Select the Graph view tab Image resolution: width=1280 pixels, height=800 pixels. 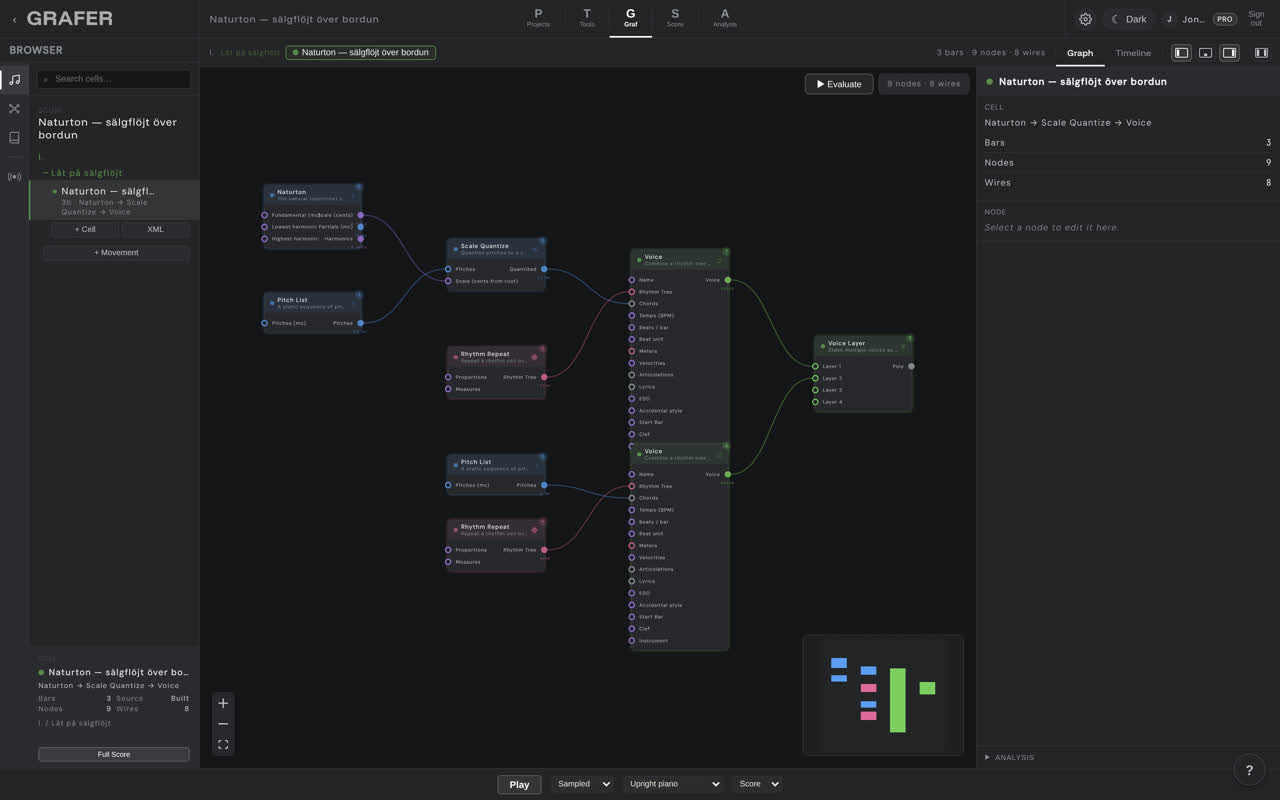coord(1080,53)
